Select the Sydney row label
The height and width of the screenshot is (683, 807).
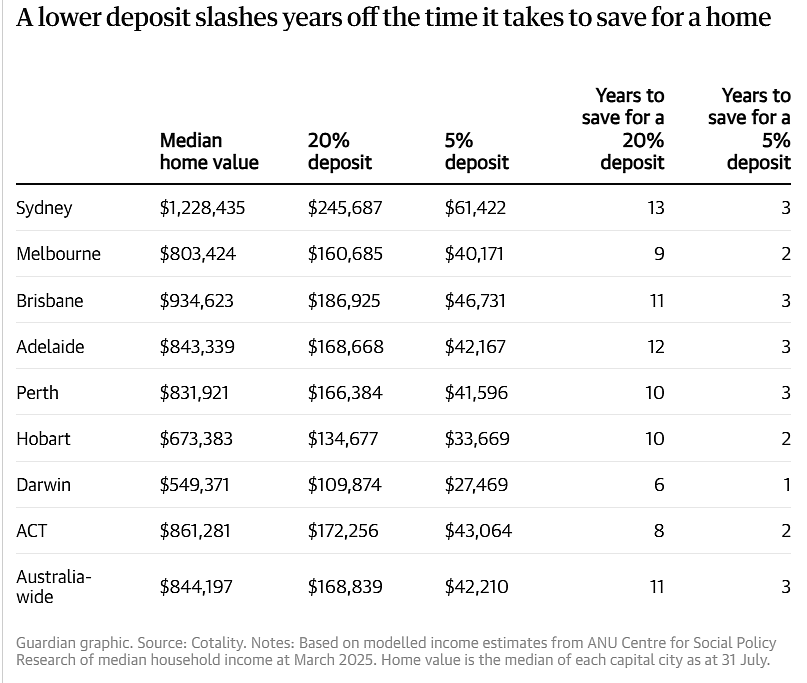click(44, 208)
